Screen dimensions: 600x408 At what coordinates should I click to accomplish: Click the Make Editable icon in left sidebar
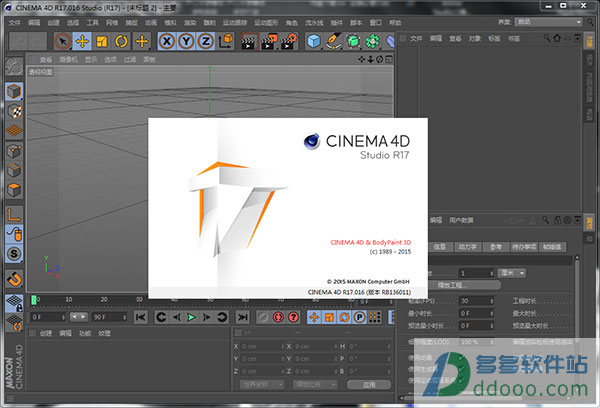(x=14, y=67)
